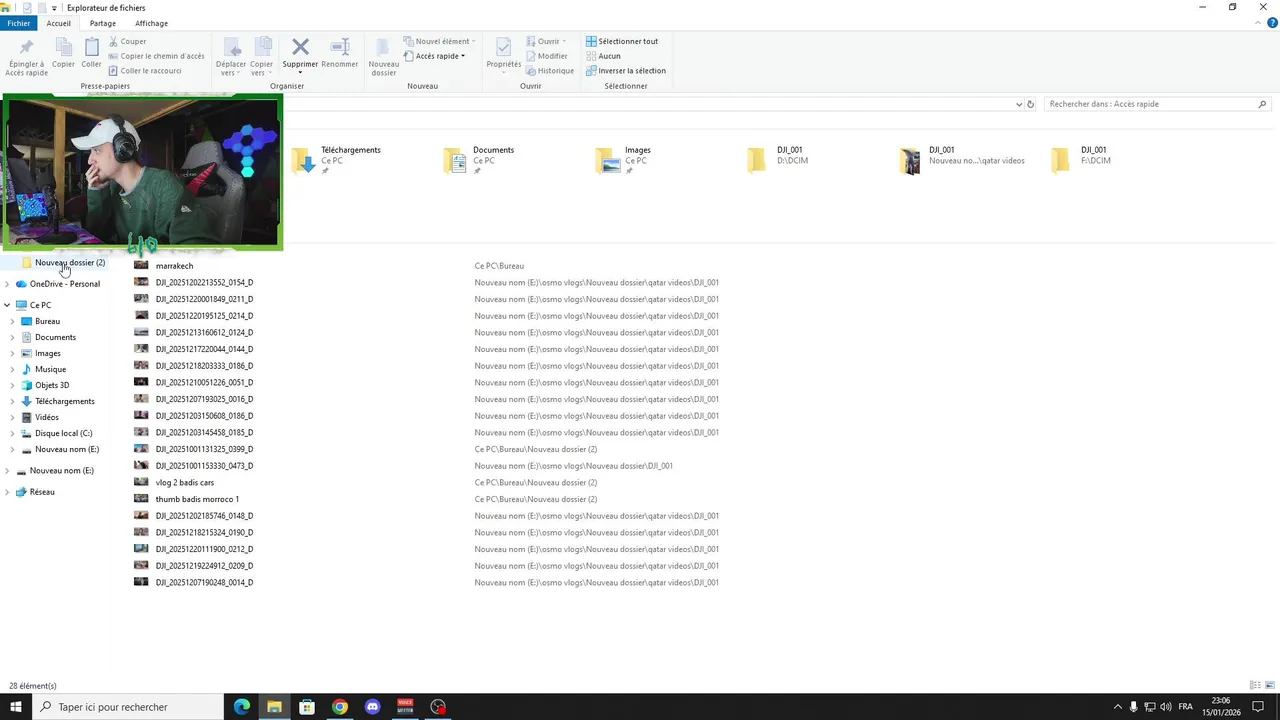The width and height of the screenshot is (1280, 720).
Task: Select Vidéos in navigation tree
Action: (x=46, y=417)
